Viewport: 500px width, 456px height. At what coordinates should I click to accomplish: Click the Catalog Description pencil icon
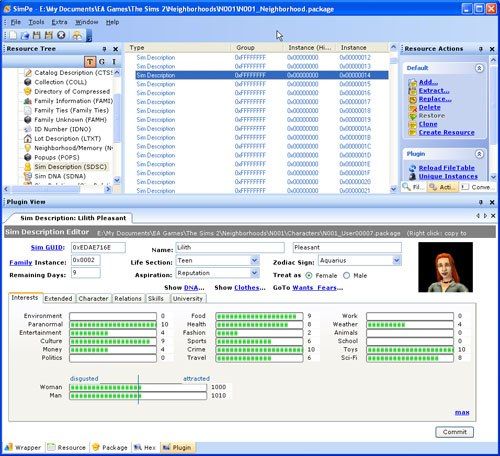pyautogui.click(x=28, y=73)
